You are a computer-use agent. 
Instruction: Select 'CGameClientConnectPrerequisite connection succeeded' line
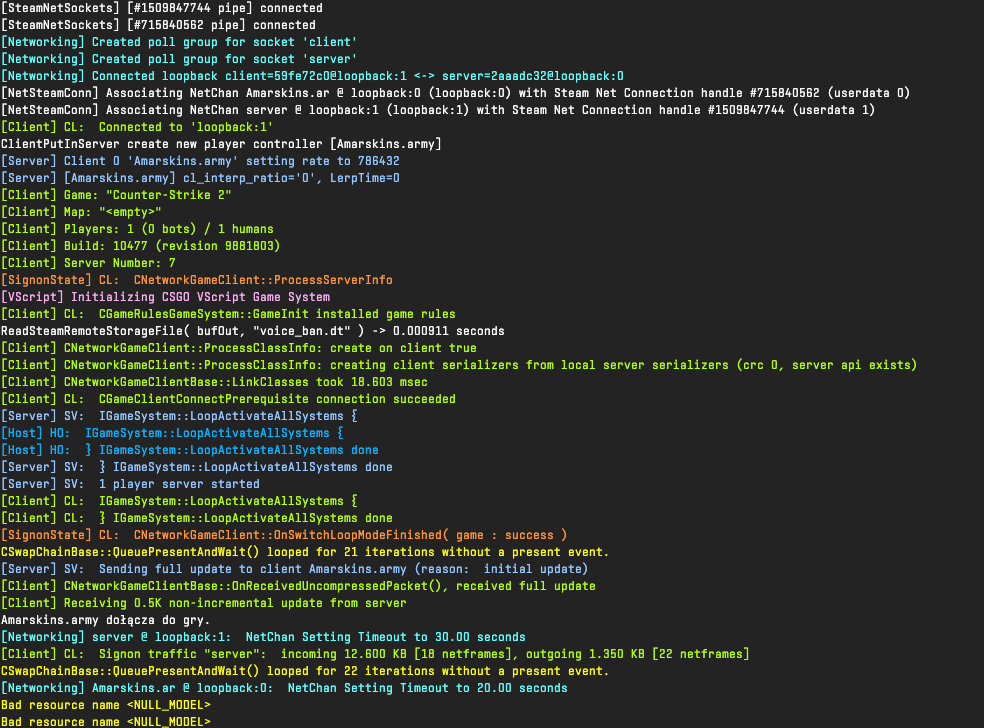(x=228, y=399)
